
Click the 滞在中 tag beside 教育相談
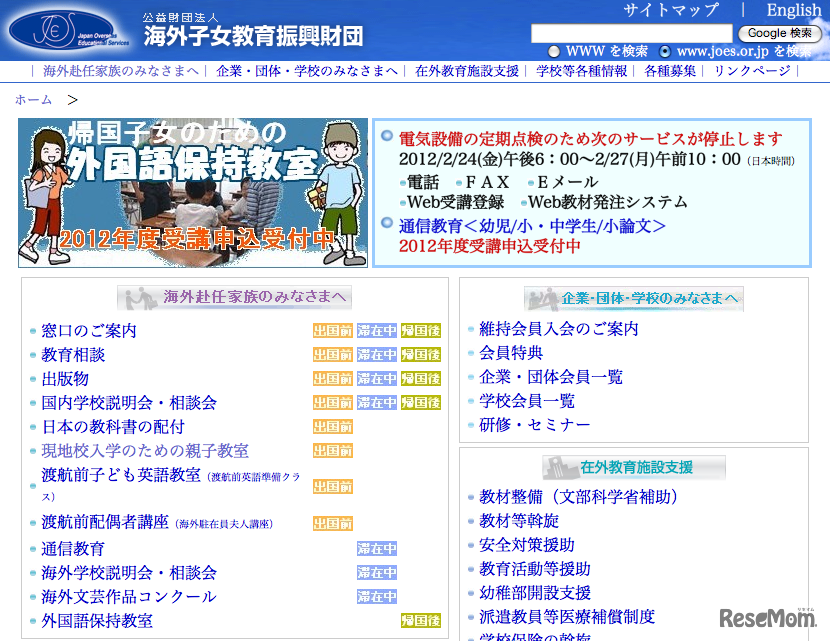tap(375, 354)
